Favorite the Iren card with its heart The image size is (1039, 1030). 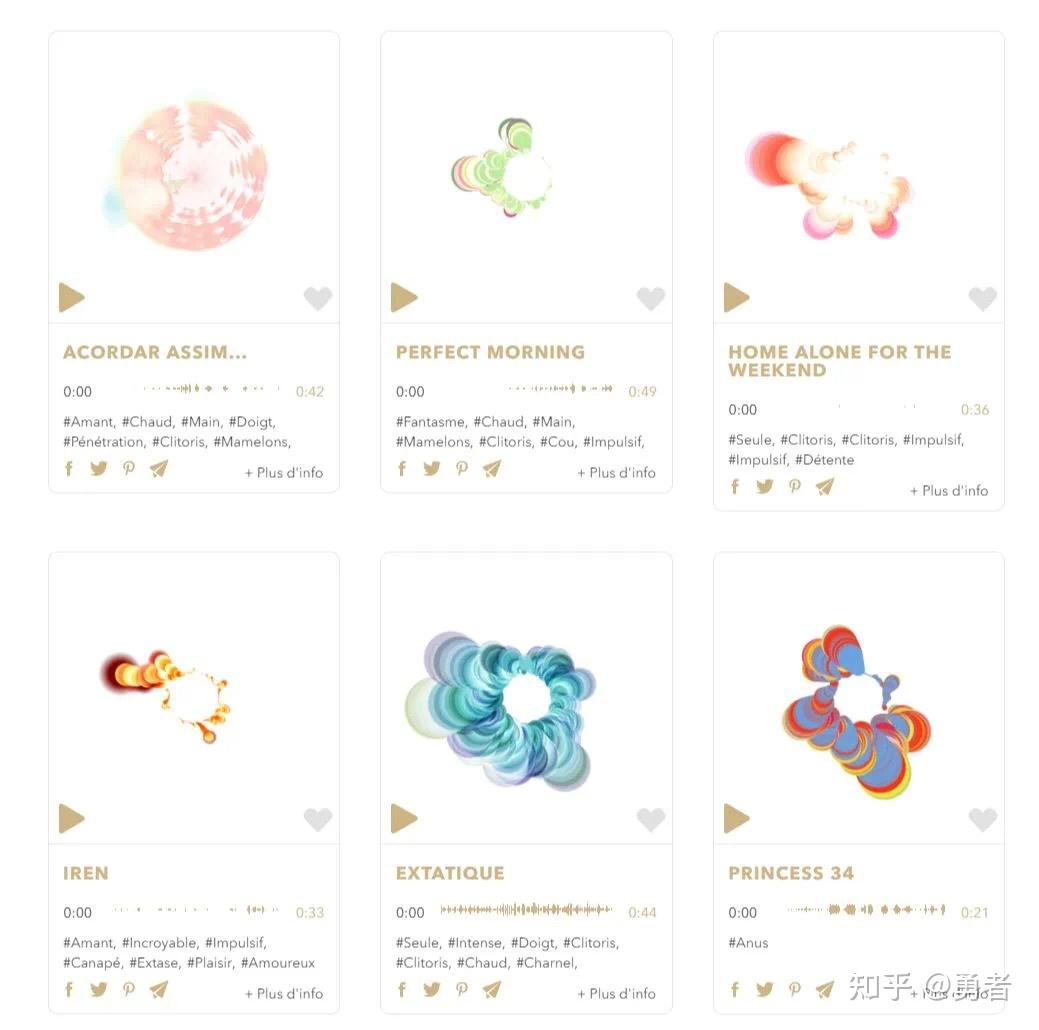318,819
